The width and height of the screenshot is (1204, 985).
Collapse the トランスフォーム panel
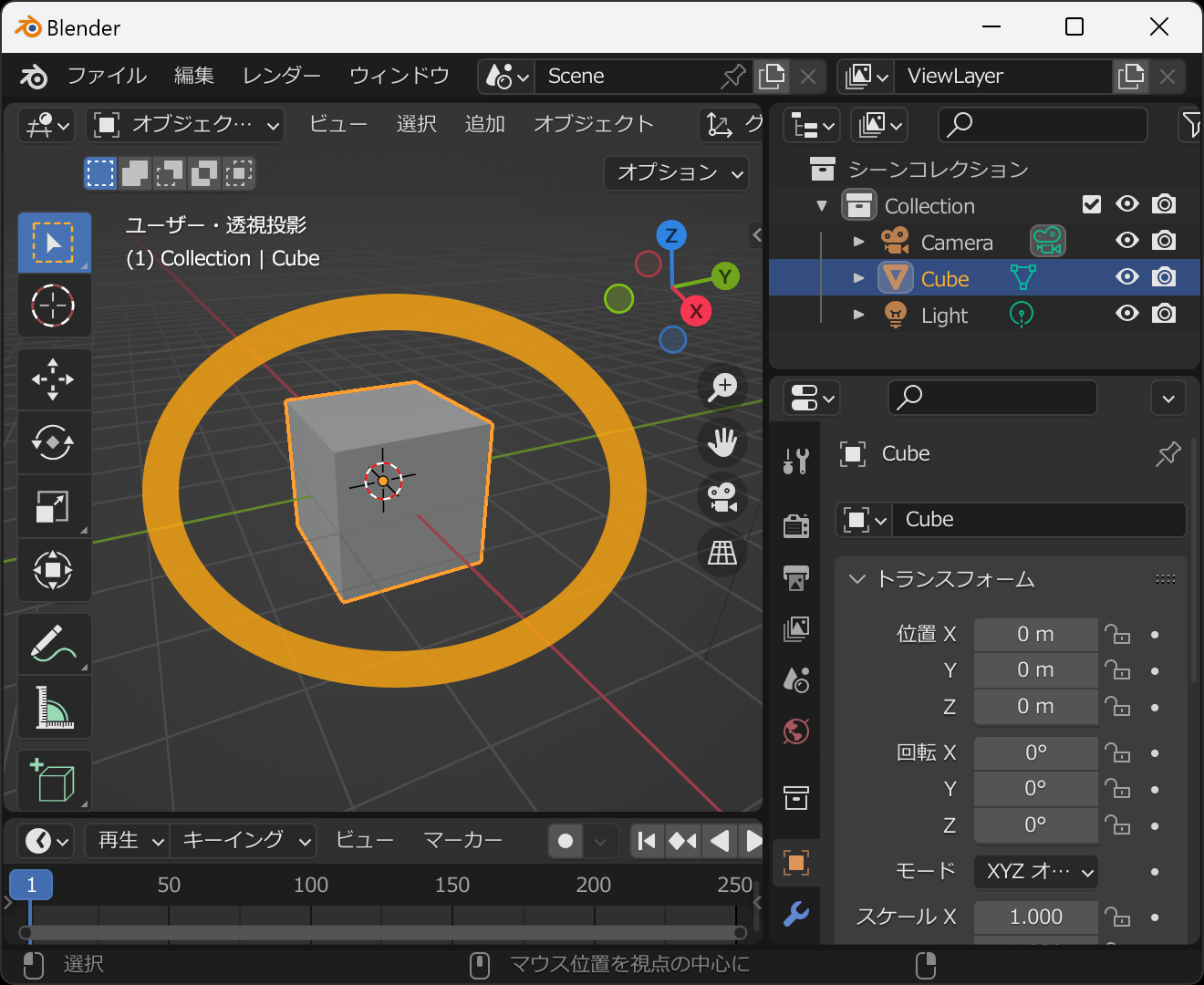(x=856, y=579)
